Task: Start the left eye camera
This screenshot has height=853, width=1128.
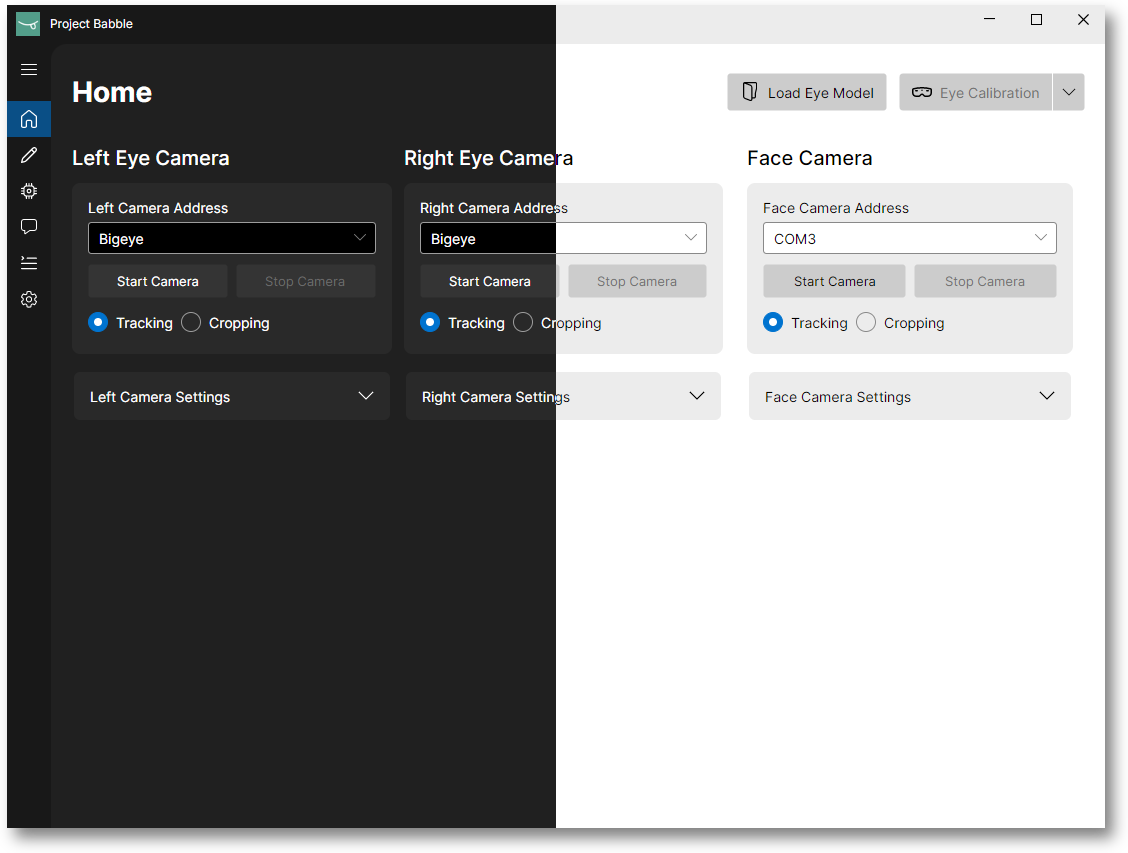Action: pyautogui.click(x=158, y=281)
